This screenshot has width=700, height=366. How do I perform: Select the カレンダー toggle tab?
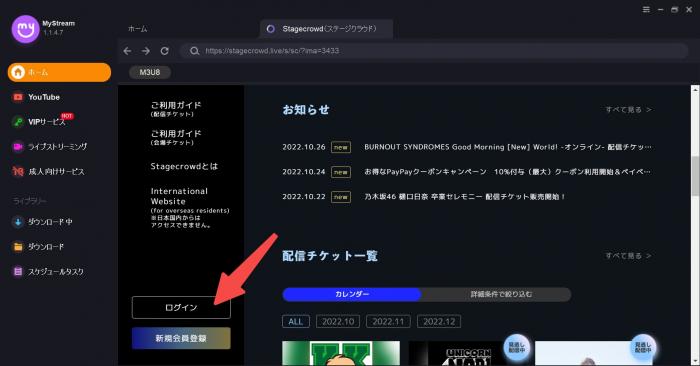pyautogui.click(x=352, y=294)
